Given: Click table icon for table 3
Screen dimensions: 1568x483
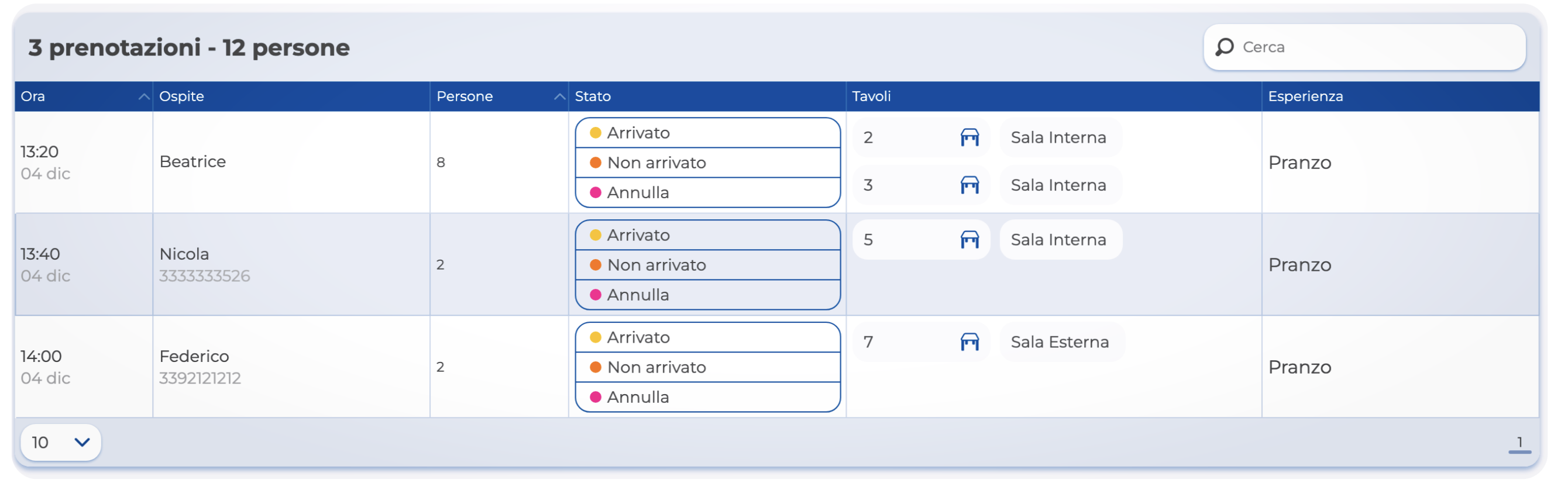Looking at the screenshot, I should tap(969, 185).
